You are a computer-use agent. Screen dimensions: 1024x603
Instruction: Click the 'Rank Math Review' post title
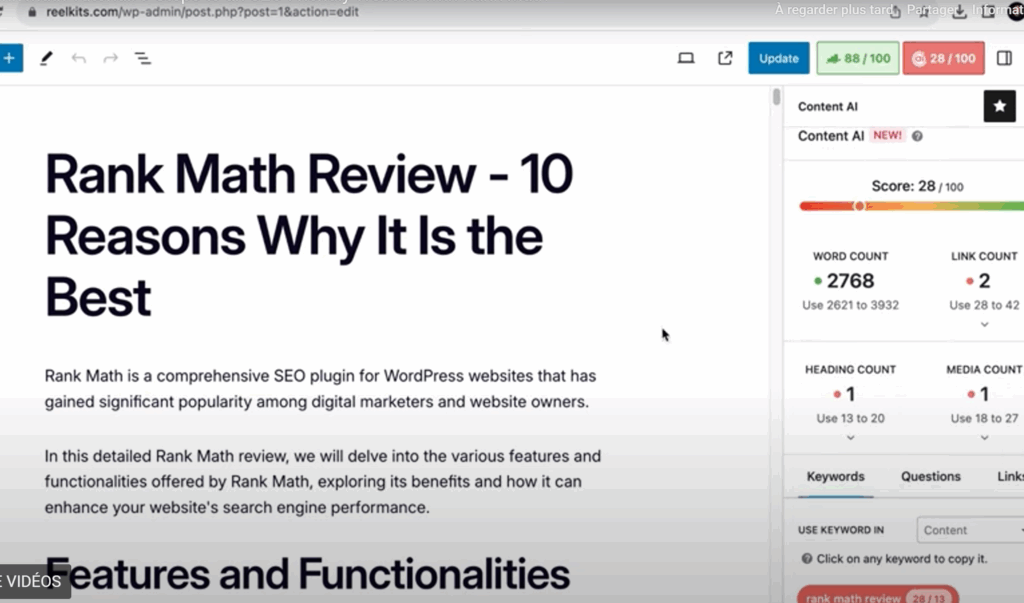tap(309, 235)
